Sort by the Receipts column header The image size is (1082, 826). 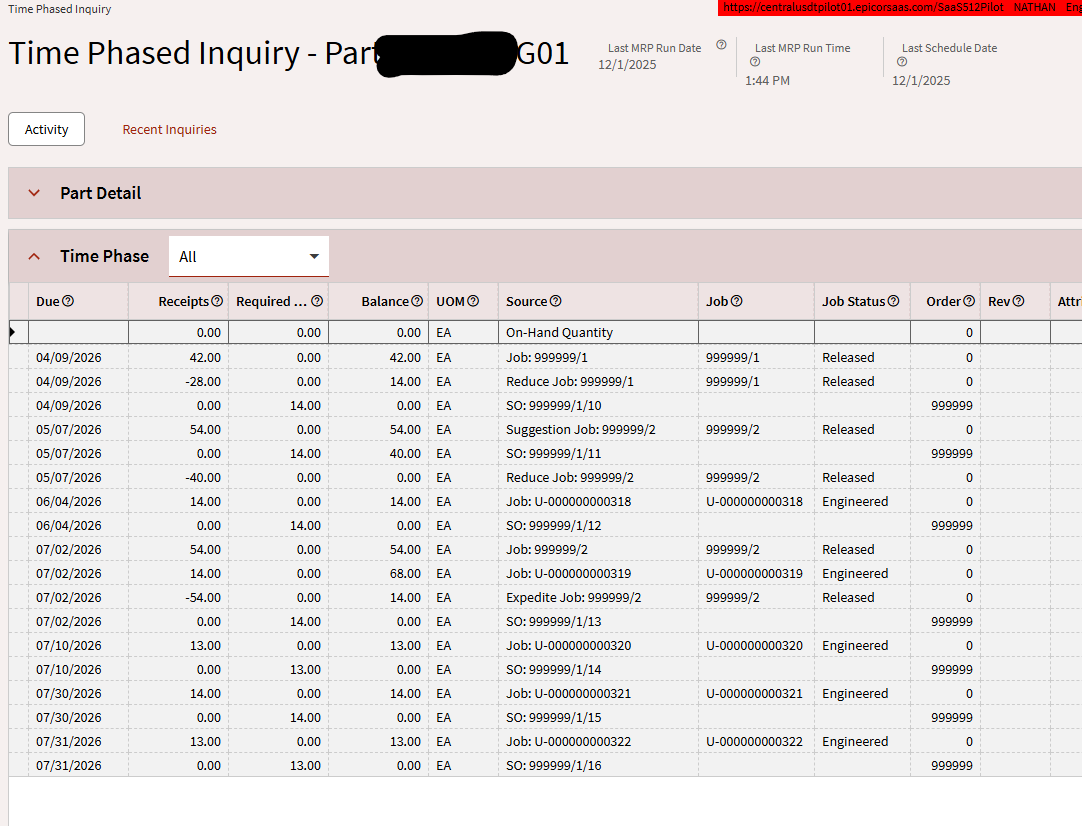coord(183,301)
